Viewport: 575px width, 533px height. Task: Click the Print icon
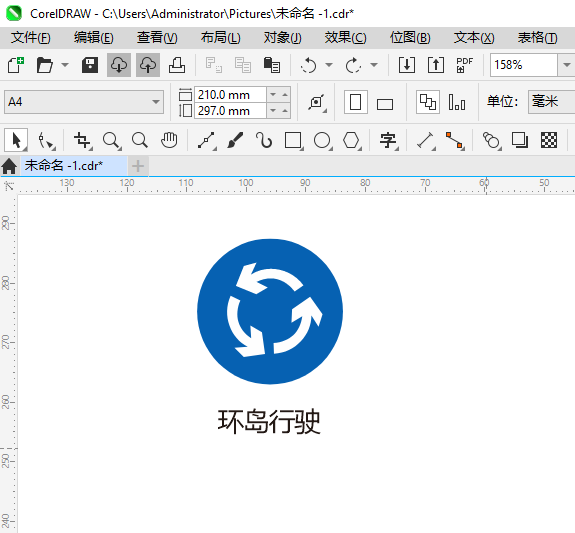point(177,65)
